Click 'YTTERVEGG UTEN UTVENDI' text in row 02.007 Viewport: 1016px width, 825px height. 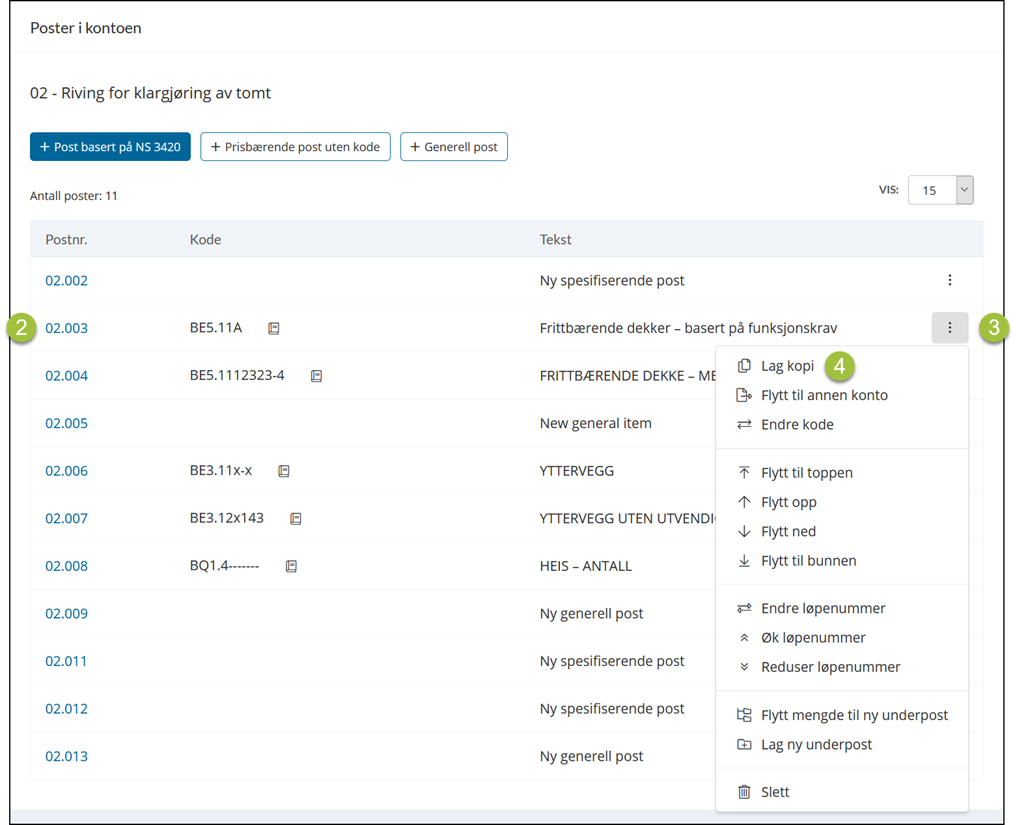click(x=627, y=518)
